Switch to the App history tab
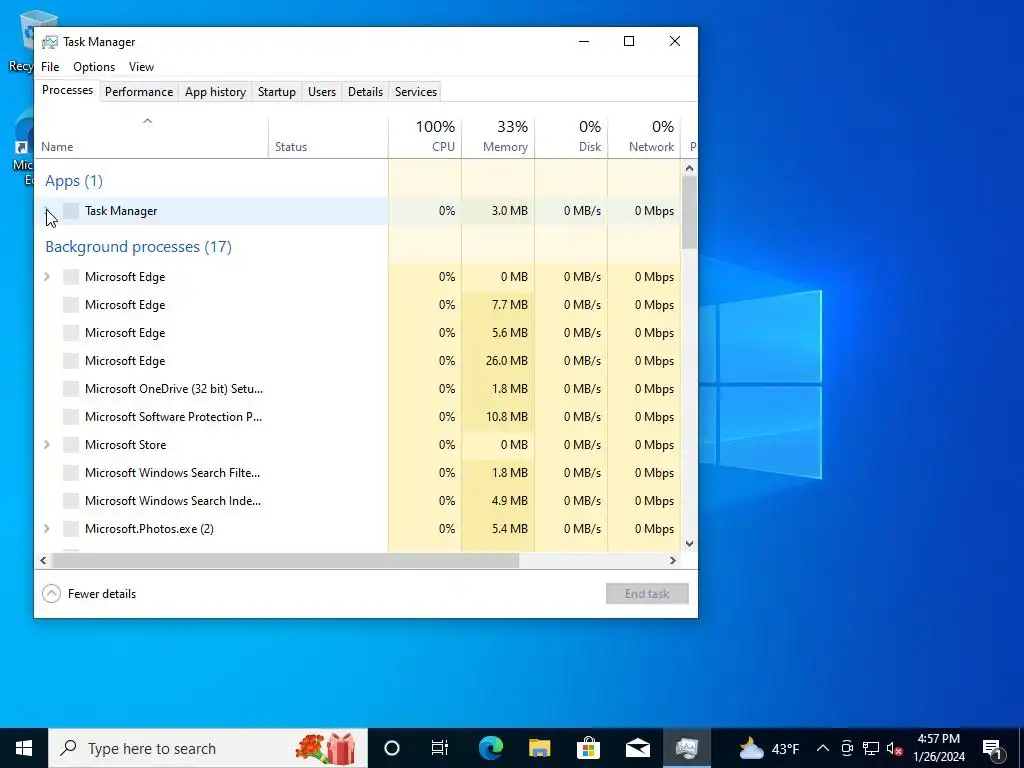 tap(216, 92)
